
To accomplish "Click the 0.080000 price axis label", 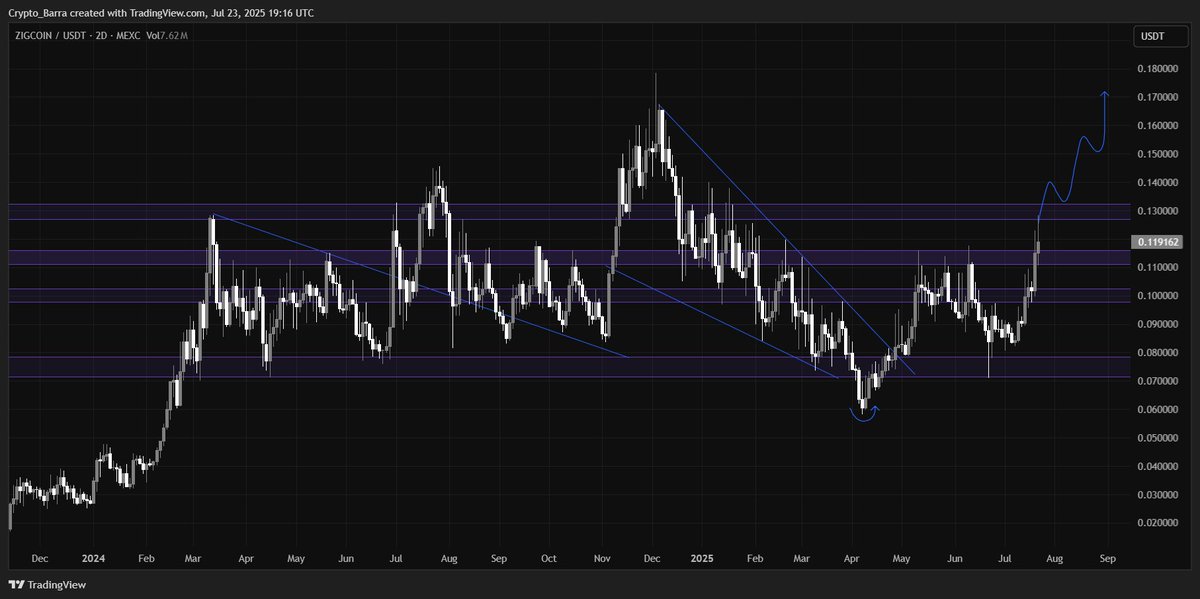I will [1158, 353].
